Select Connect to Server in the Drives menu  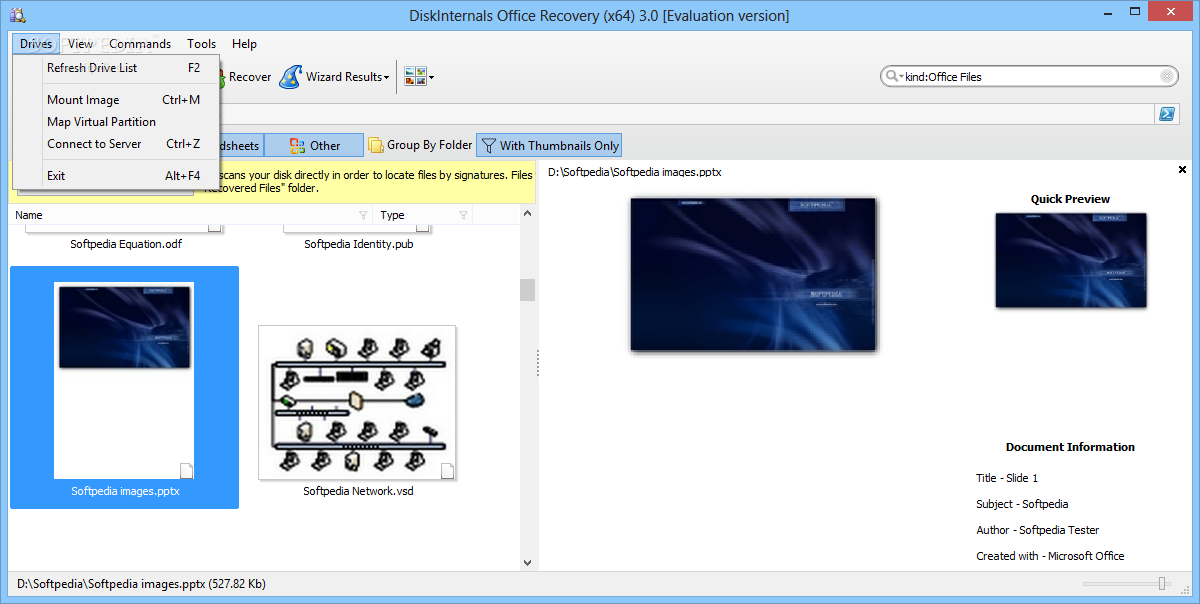pos(116,144)
